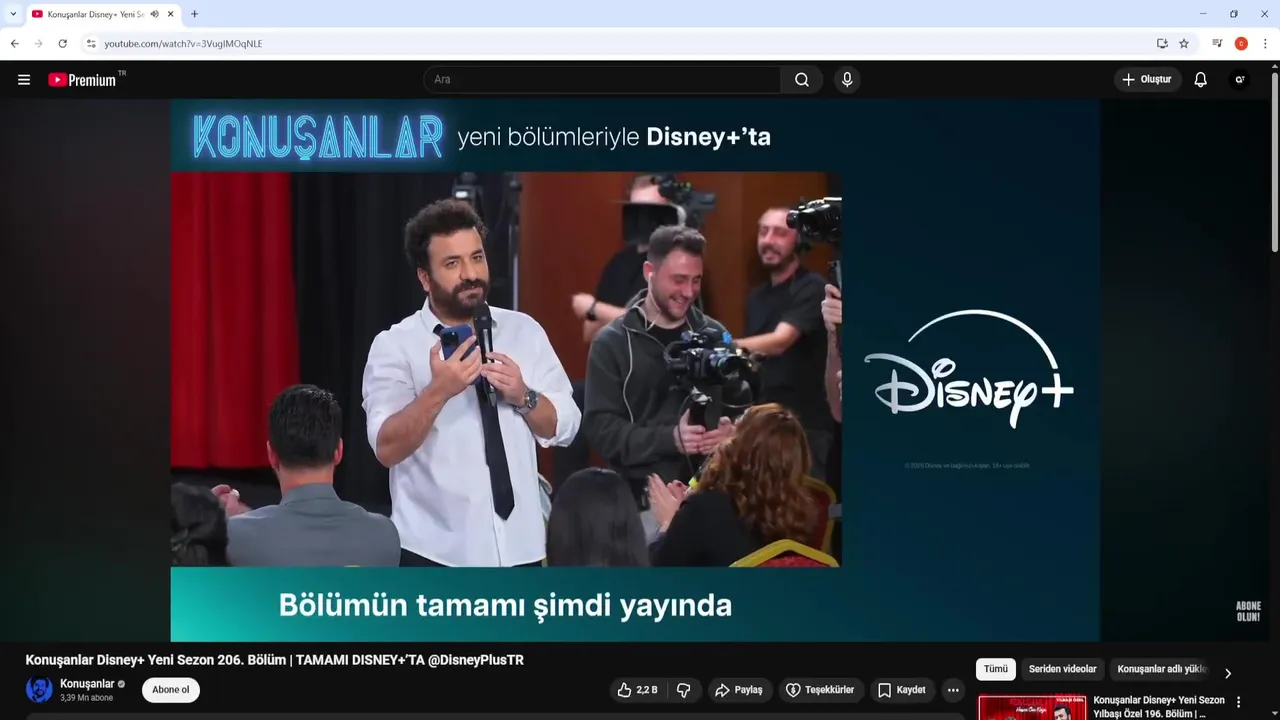
Task: Share the video via Paylaş
Action: point(738,690)
